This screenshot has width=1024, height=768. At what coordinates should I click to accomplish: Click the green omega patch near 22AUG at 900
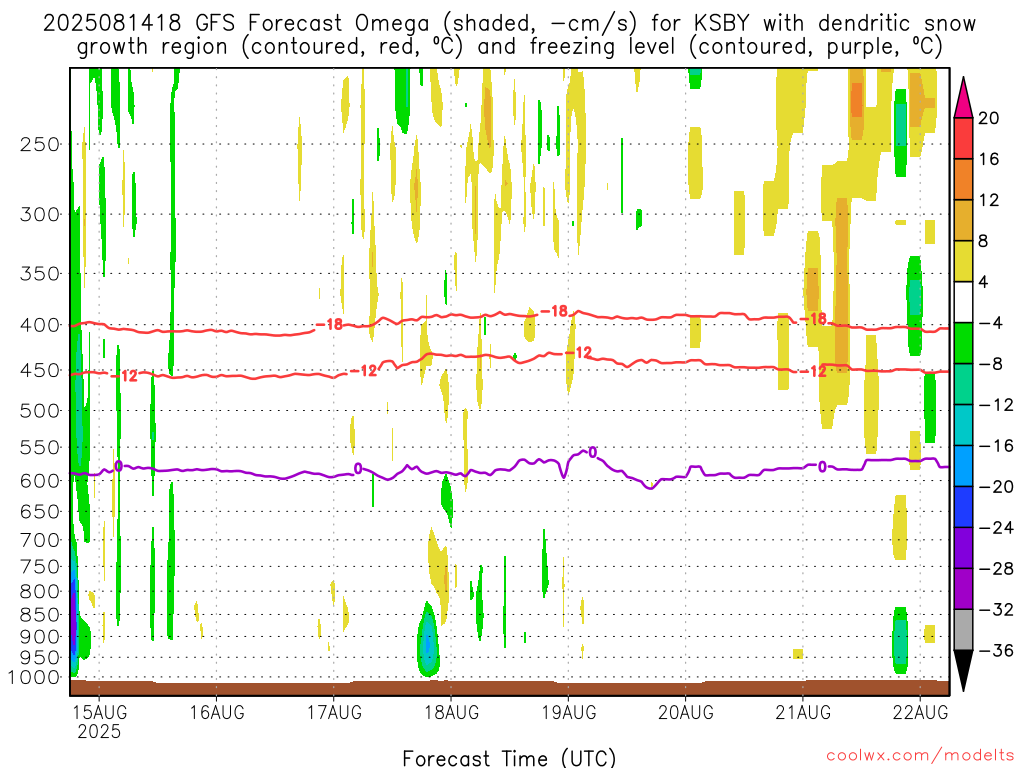point(901,640)
